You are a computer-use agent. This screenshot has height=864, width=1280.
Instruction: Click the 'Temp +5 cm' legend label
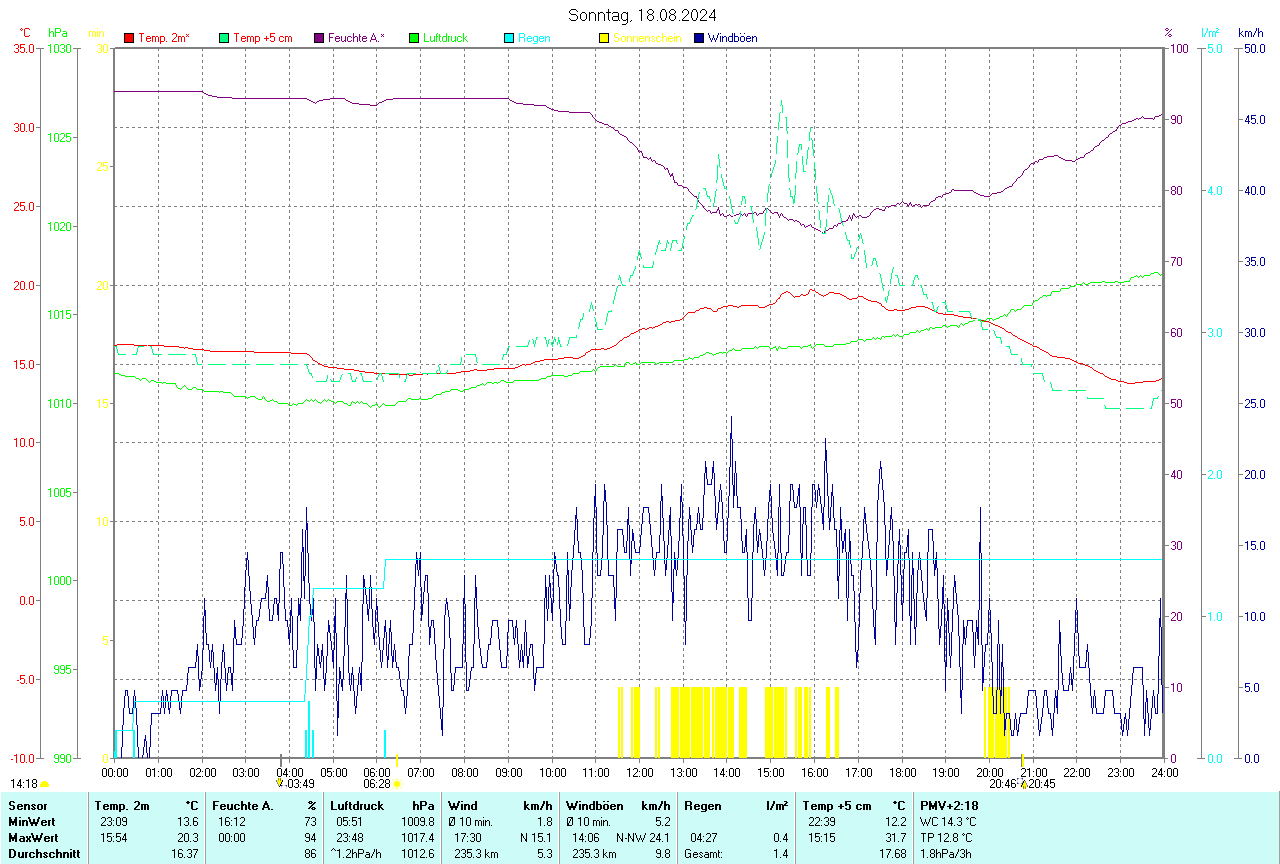(262, 38)
